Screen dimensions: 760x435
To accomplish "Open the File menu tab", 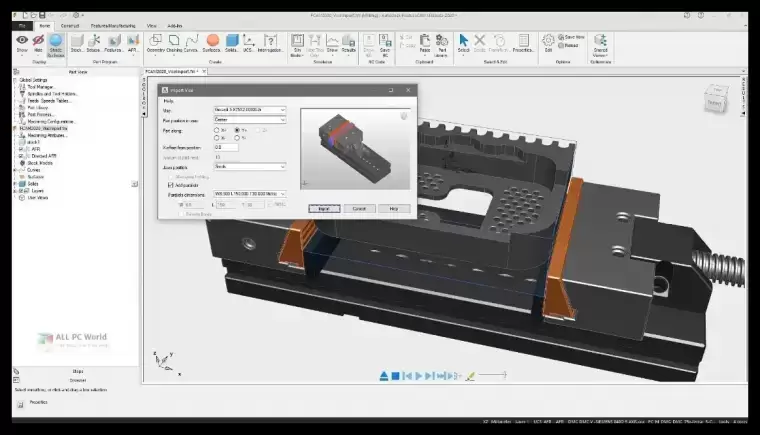I will pos(22,26).
